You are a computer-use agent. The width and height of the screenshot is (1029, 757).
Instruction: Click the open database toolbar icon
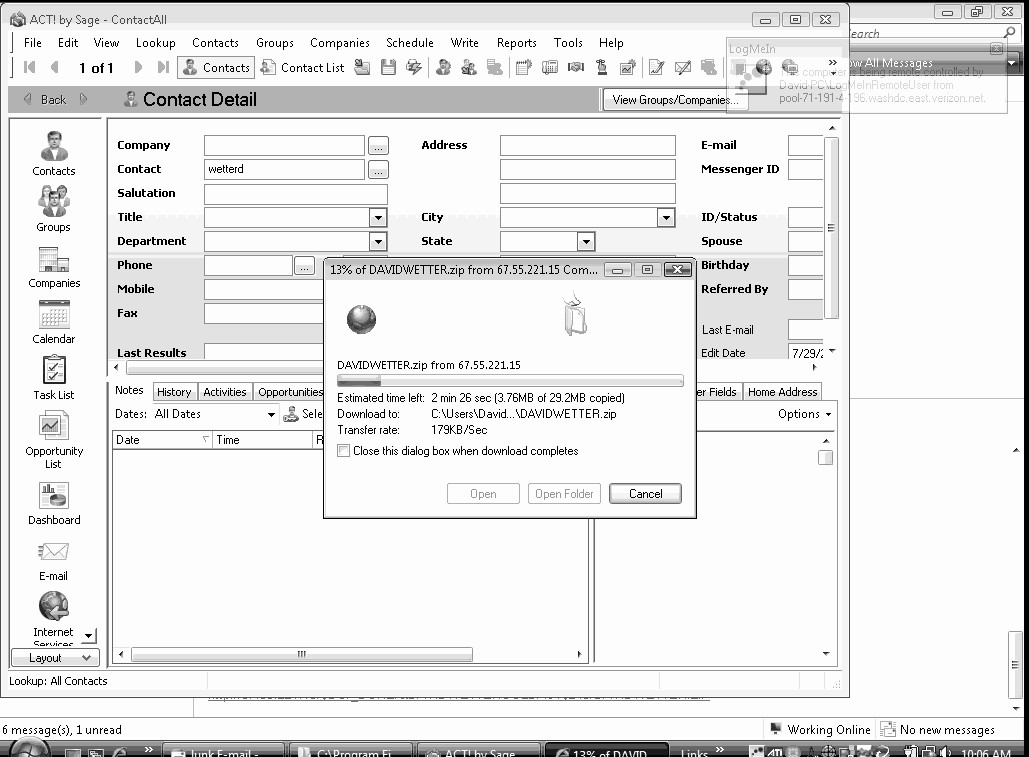tap(362, 67)
